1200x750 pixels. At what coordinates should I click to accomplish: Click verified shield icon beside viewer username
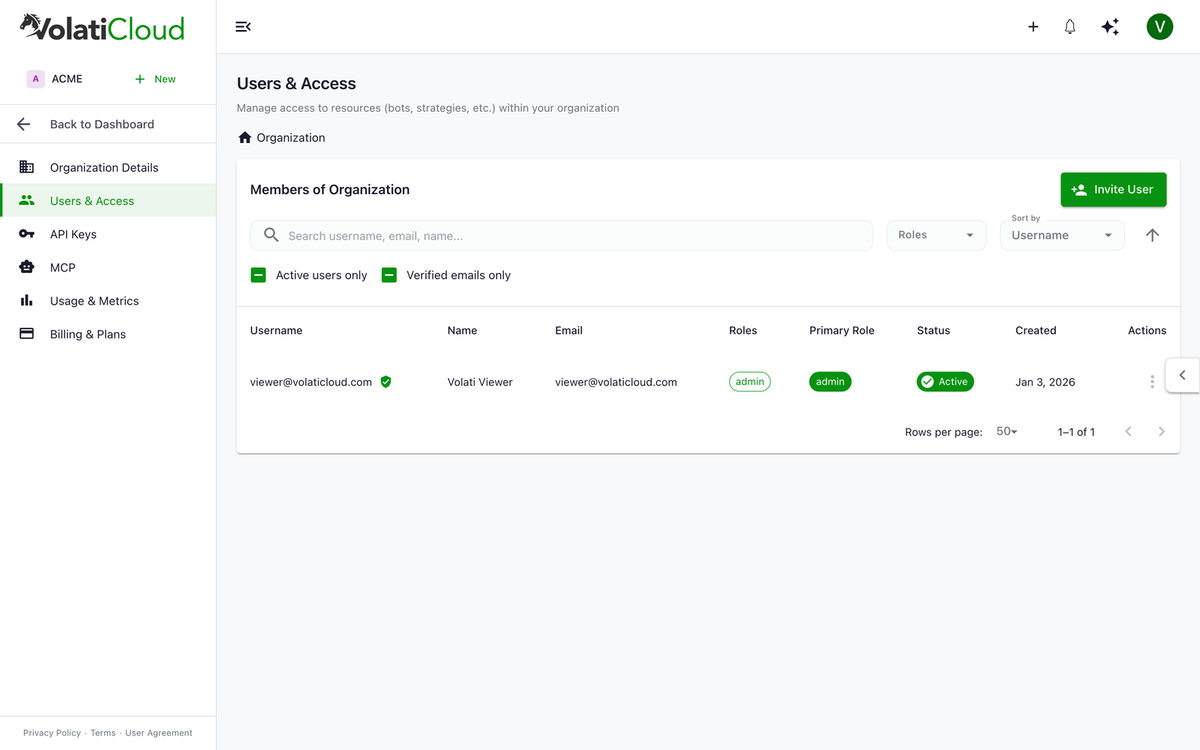(386, 382)
